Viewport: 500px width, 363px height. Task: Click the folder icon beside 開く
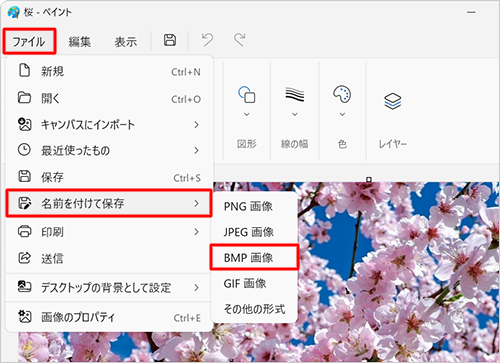click(24, 98)
